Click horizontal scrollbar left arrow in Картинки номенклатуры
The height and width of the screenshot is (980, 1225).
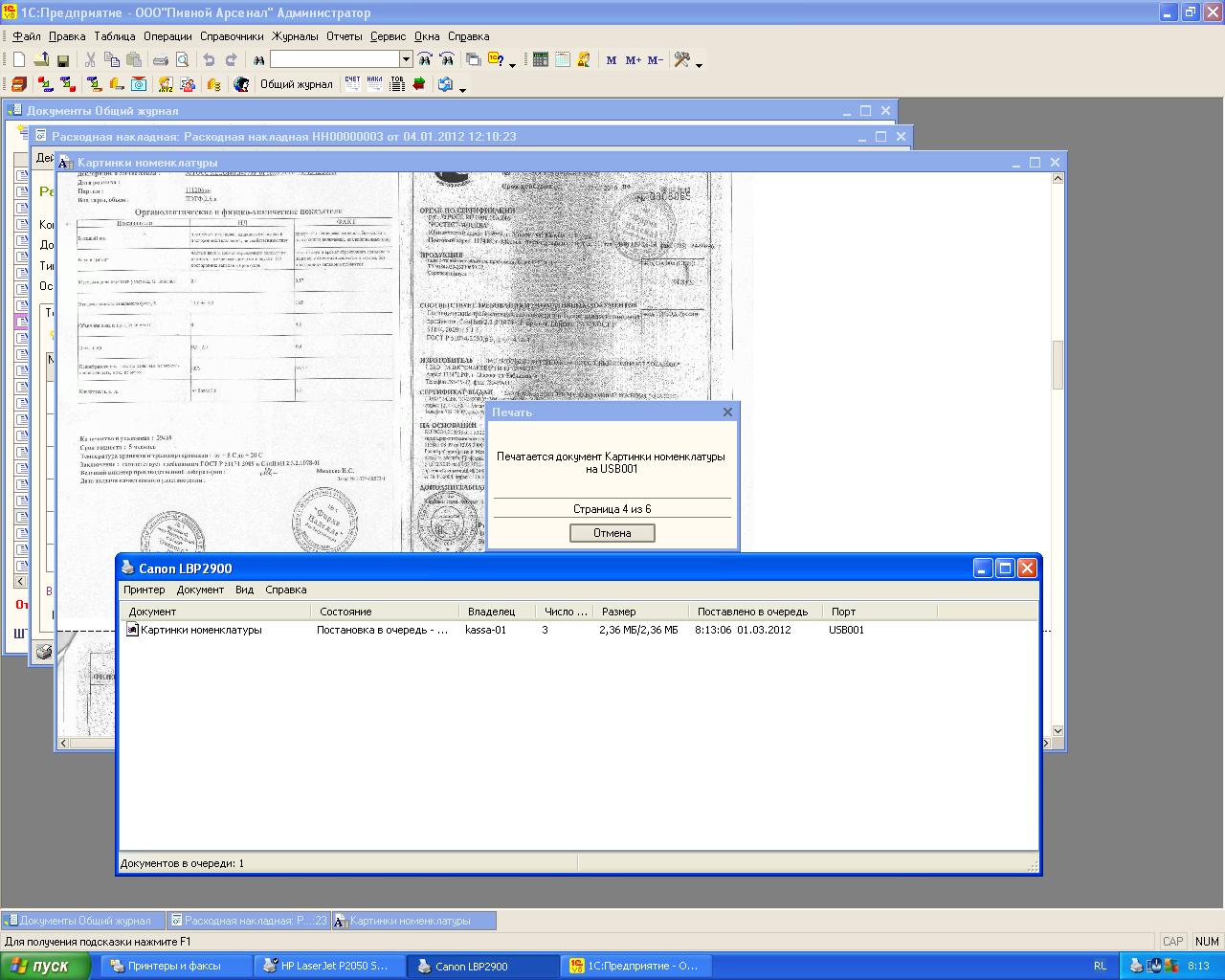point(64,744)
